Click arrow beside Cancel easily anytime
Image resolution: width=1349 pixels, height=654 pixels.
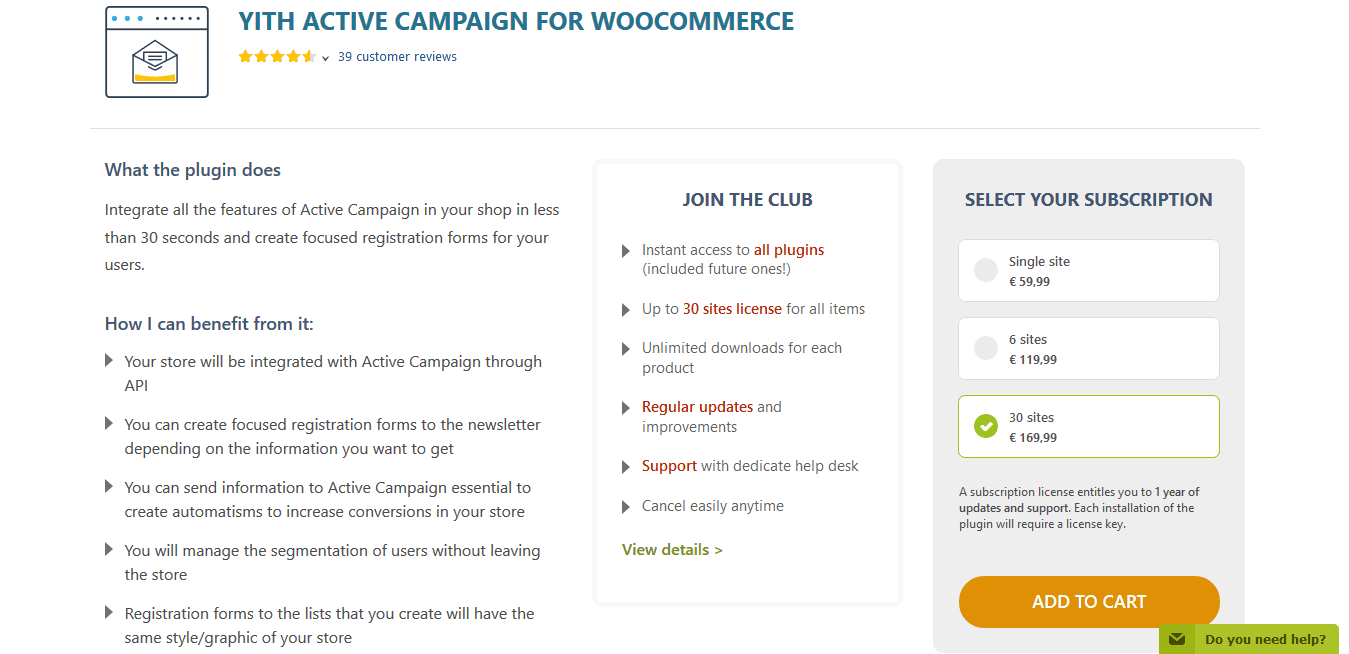[x=627, y=507]
